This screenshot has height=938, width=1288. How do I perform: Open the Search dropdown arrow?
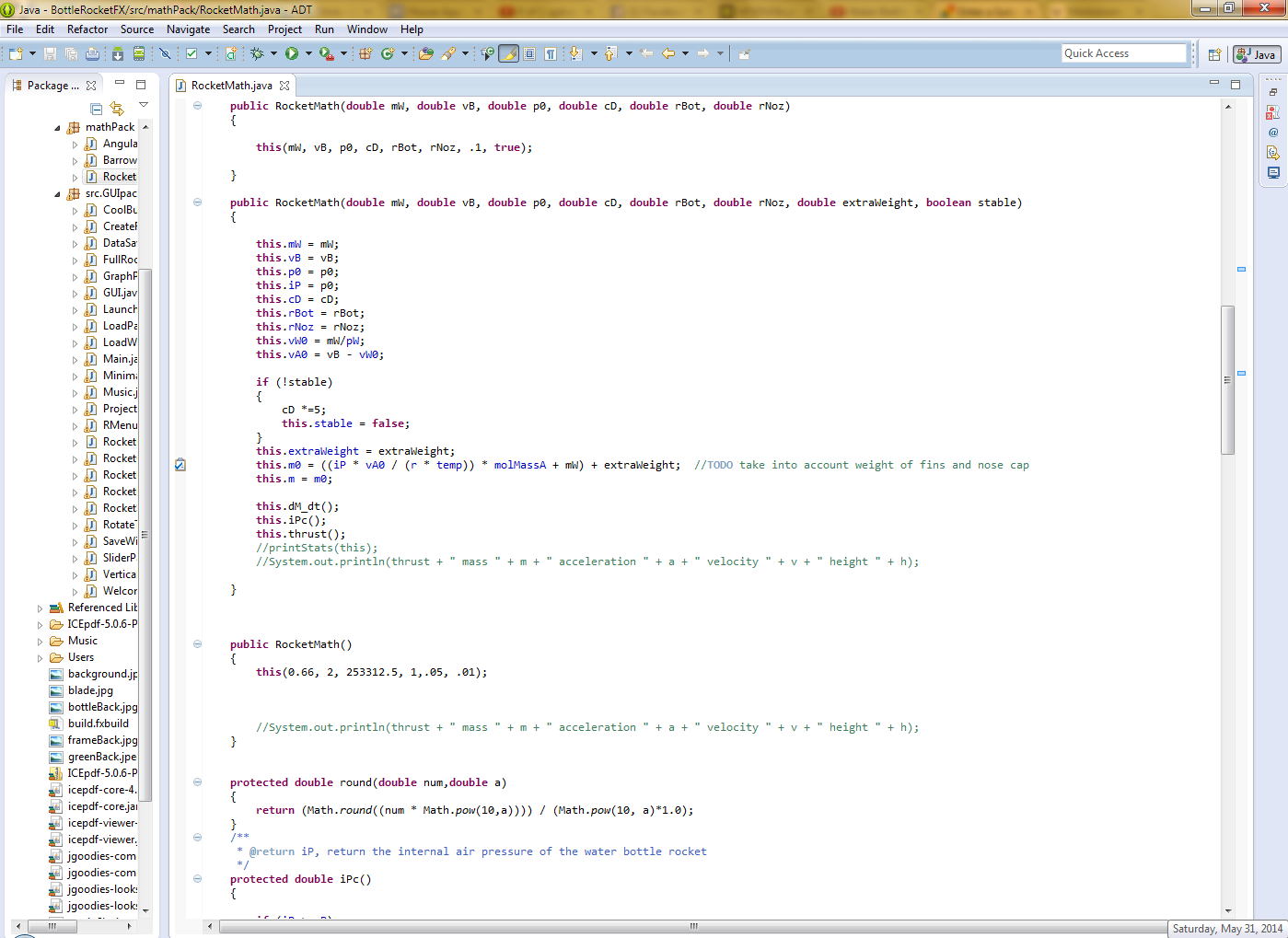pyautogui.click(x=465, y=53)
